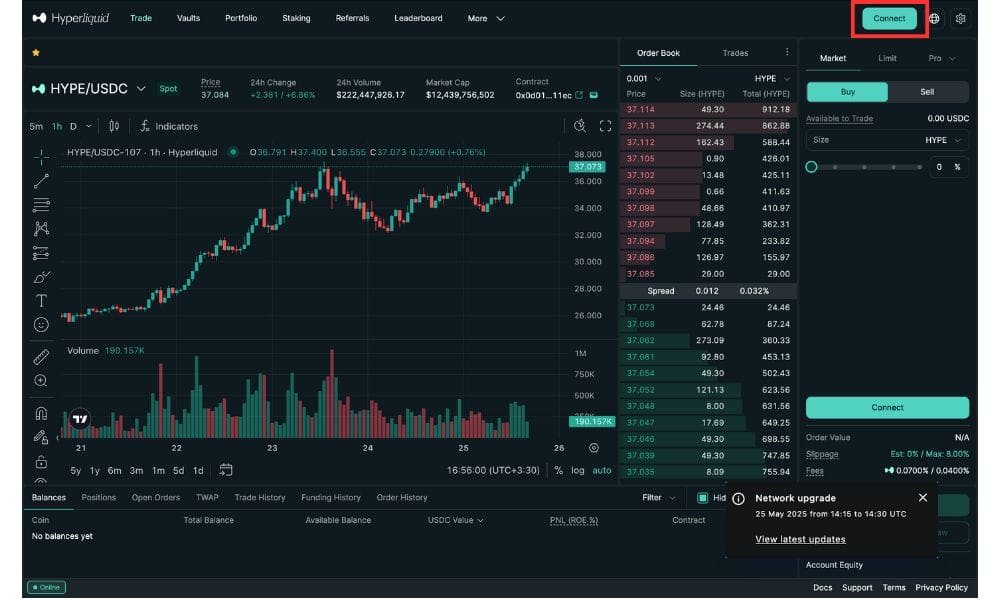Toggle lock all drawings padlock
The image size is (1000, 600).
pos(41,461)
